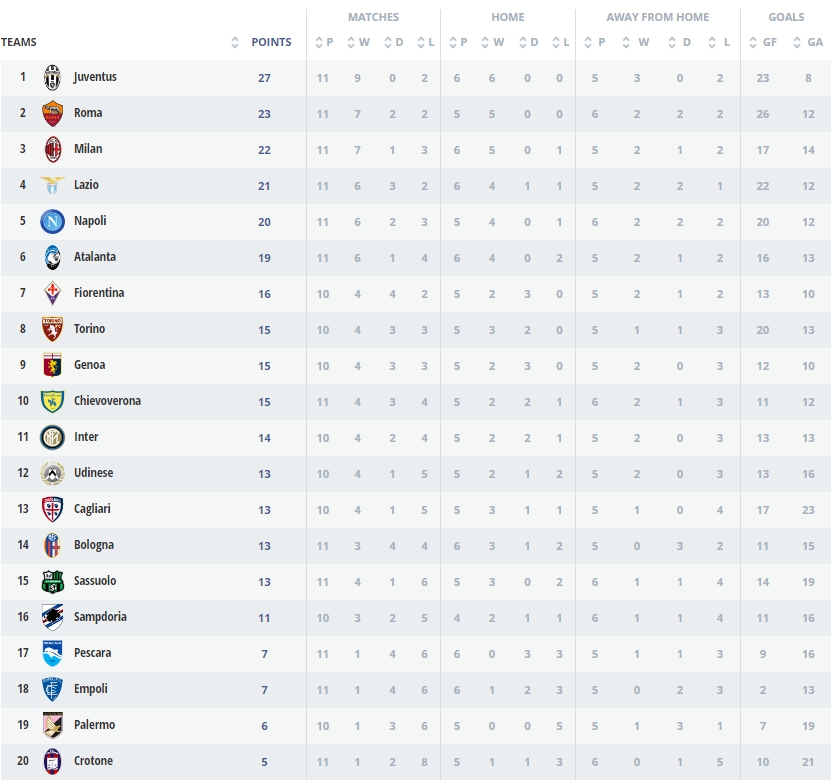Click the Palermo club badge

(52, 726)
